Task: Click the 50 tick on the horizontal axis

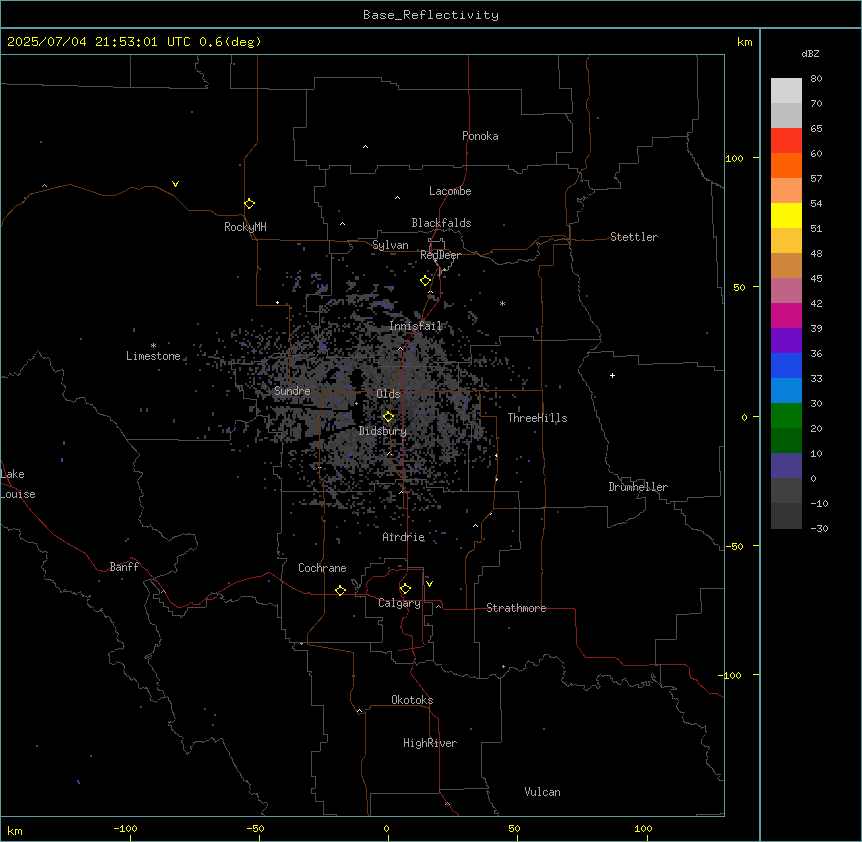Action: point(514,828)
